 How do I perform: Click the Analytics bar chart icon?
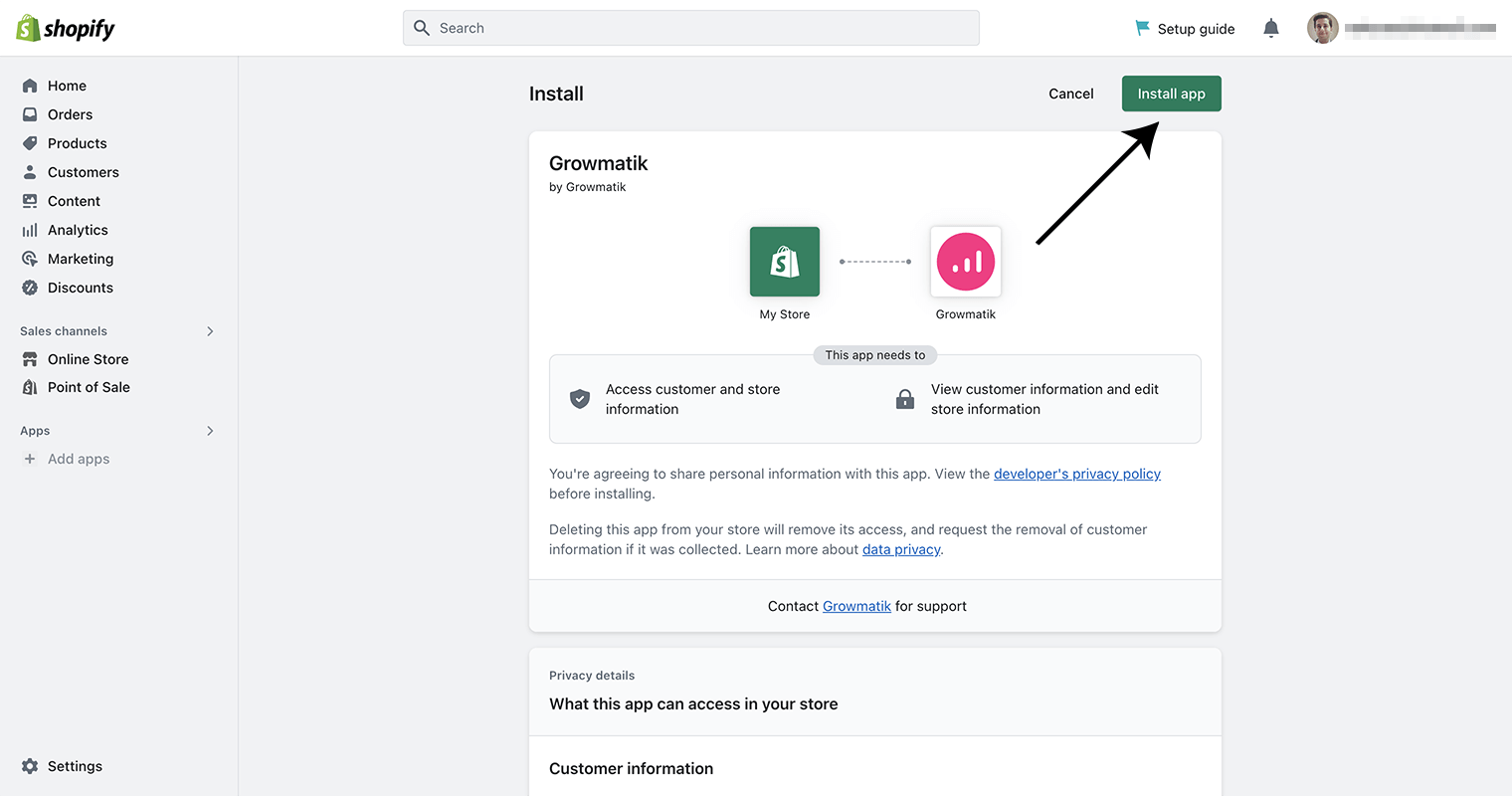[x=30, y=230]
